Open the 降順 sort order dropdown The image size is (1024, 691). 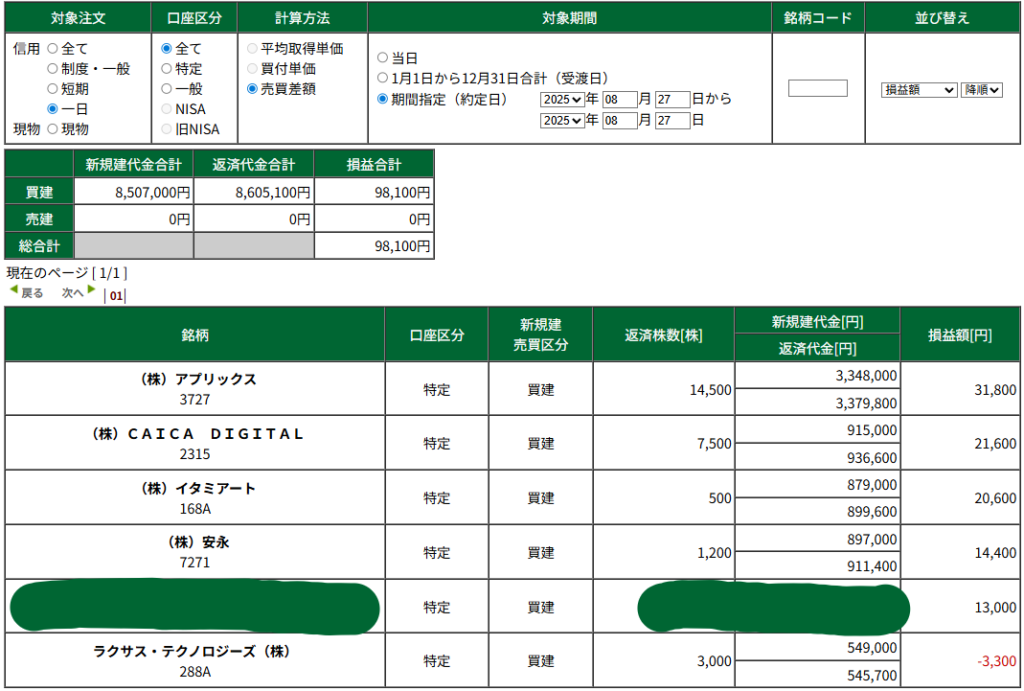[982, 90]
